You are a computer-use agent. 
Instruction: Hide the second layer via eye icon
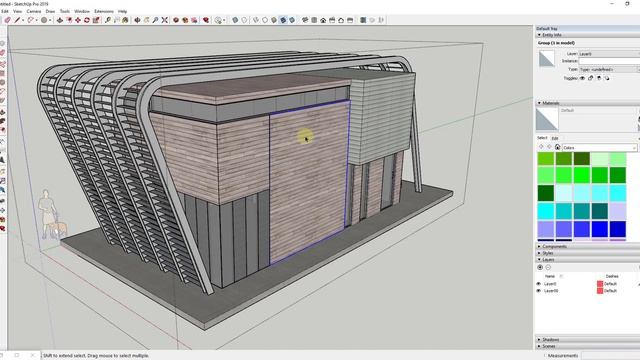point(538,291)
